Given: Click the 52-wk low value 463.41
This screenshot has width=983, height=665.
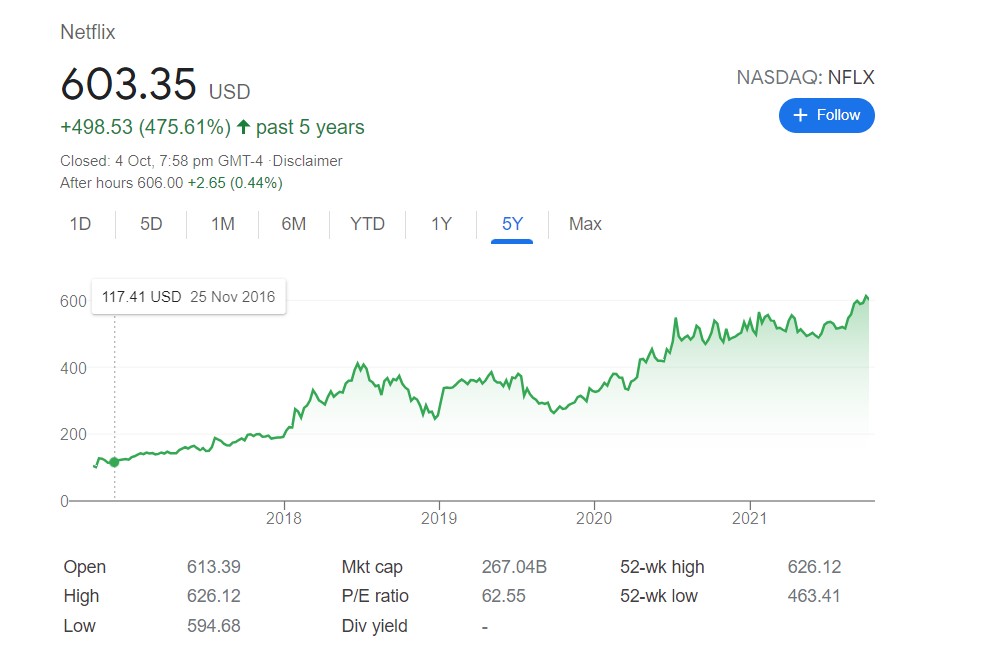Looking at the screenshot, I should tap(814, 596).
